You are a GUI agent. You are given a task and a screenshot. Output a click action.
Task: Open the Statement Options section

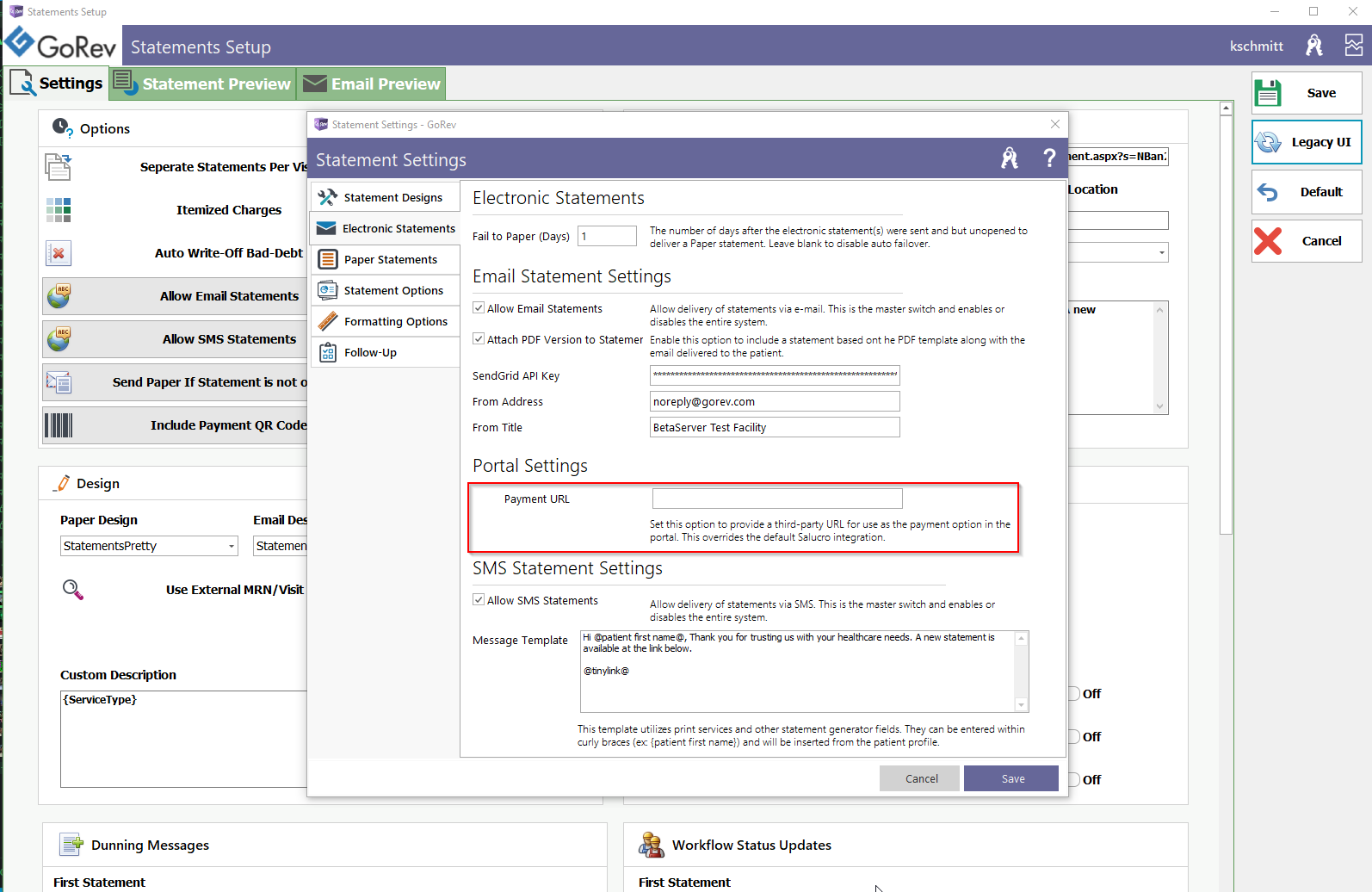pos(386,290)
